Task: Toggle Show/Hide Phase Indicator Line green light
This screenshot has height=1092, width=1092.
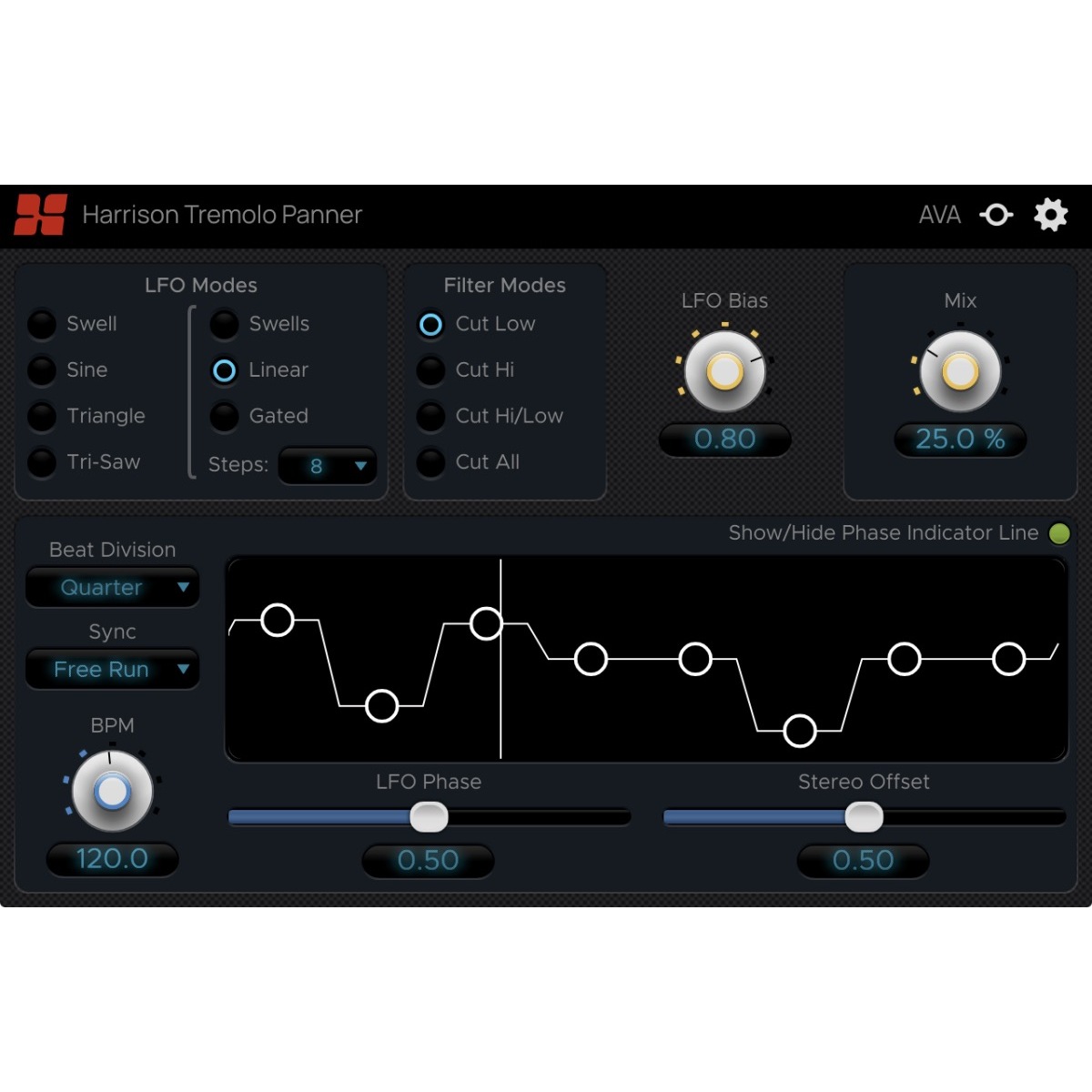Action: point(1059,533)
